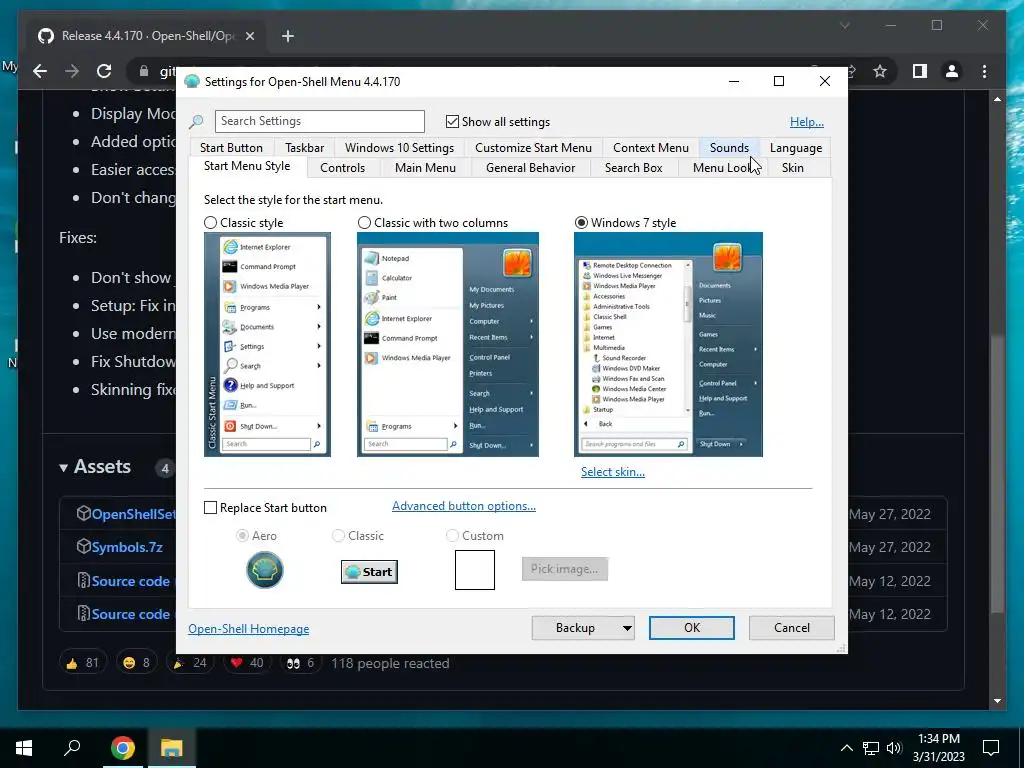Open the Symbols.7z asset link
Viewport: 1024px width, 768px height.
click(127, 547)
